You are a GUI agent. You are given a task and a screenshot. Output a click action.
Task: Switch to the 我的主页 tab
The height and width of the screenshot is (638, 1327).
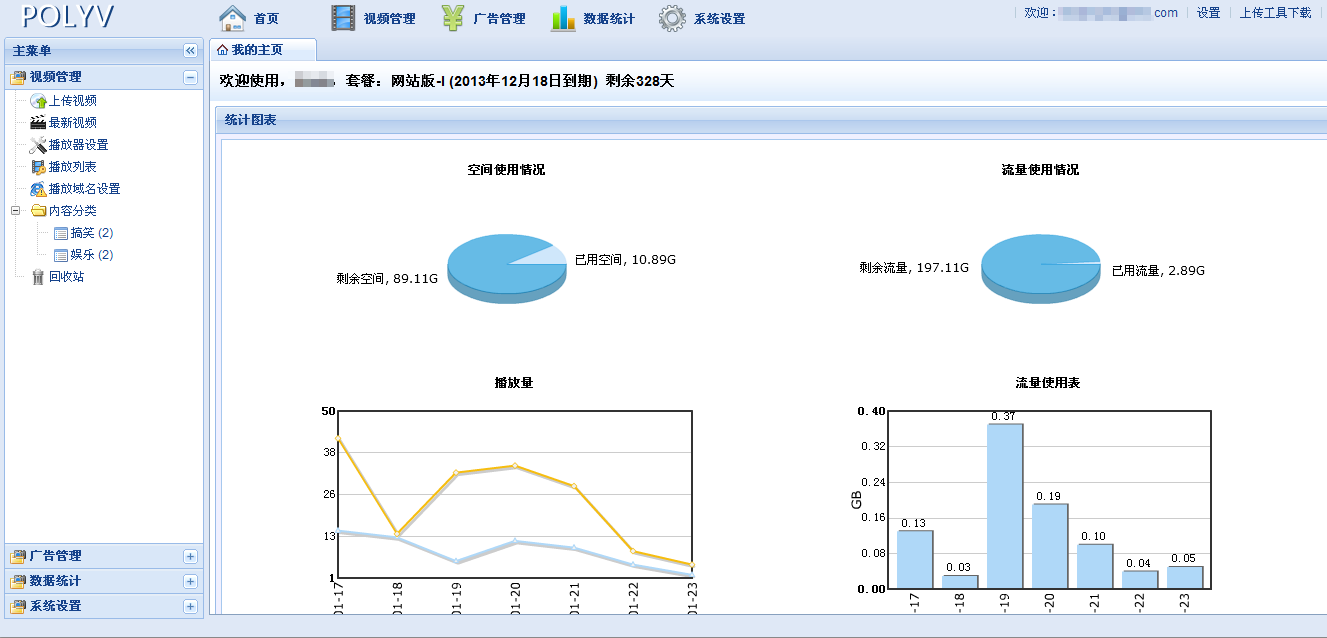coord(257,50)
